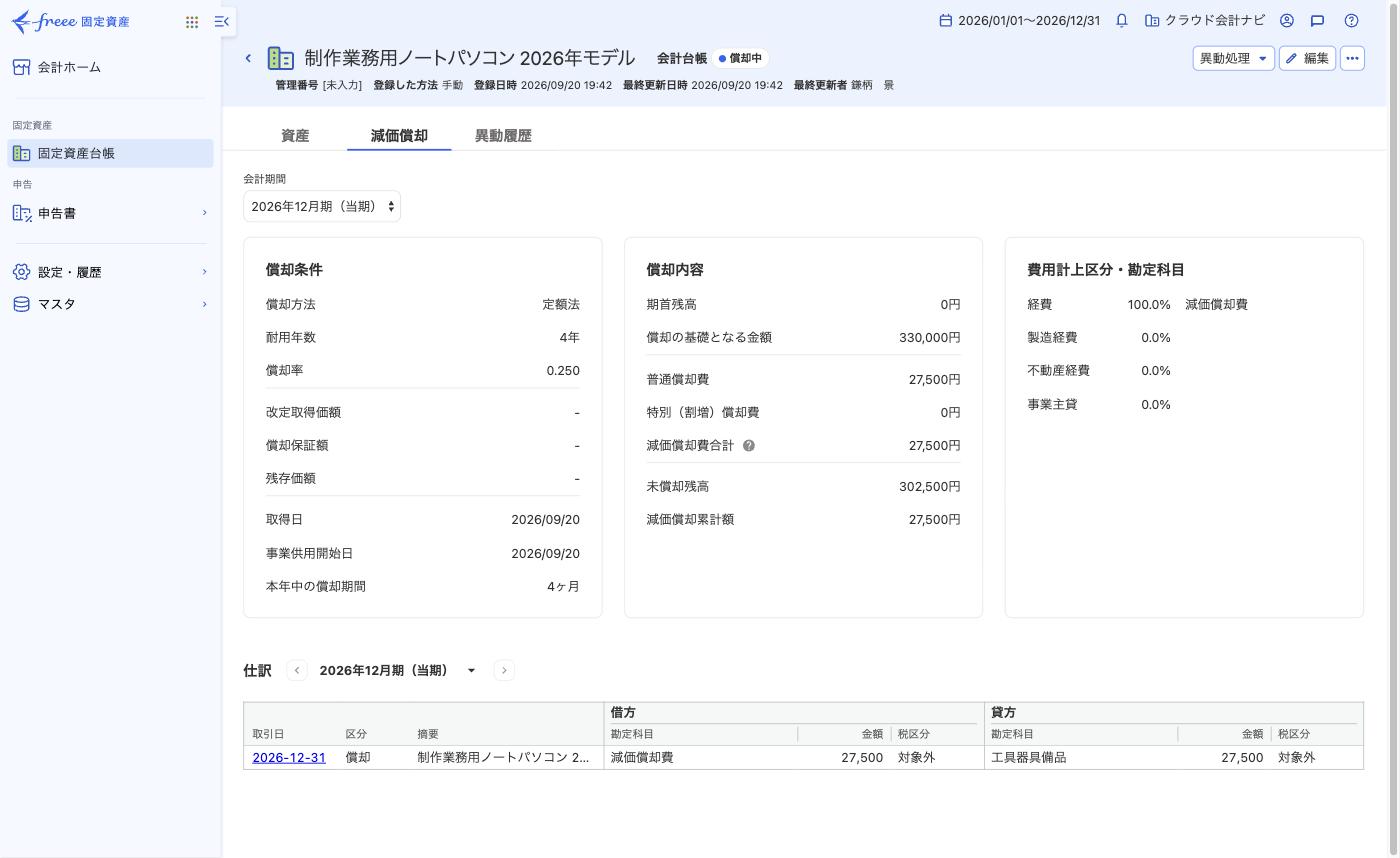Click the 償却中 status badge
The height and width of the screenshot is (858, 1400).
coord(740,58)
